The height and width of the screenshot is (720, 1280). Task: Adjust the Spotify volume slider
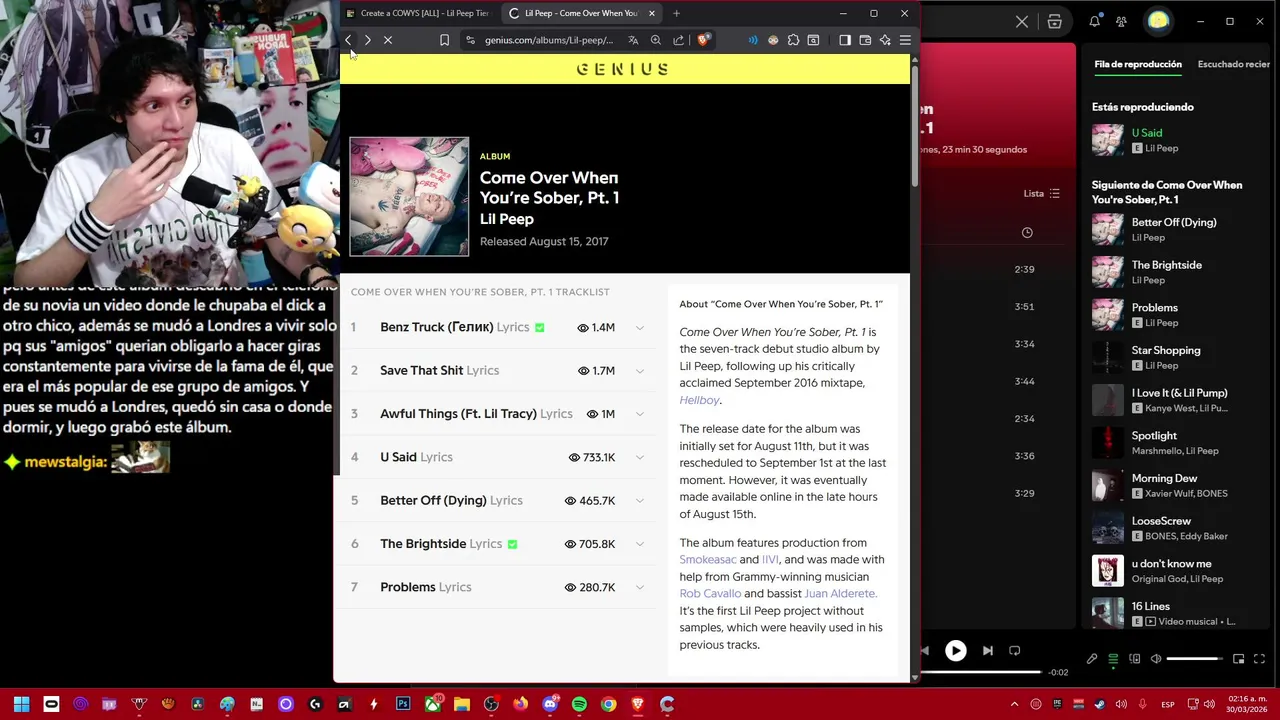tap(1194, 659)
